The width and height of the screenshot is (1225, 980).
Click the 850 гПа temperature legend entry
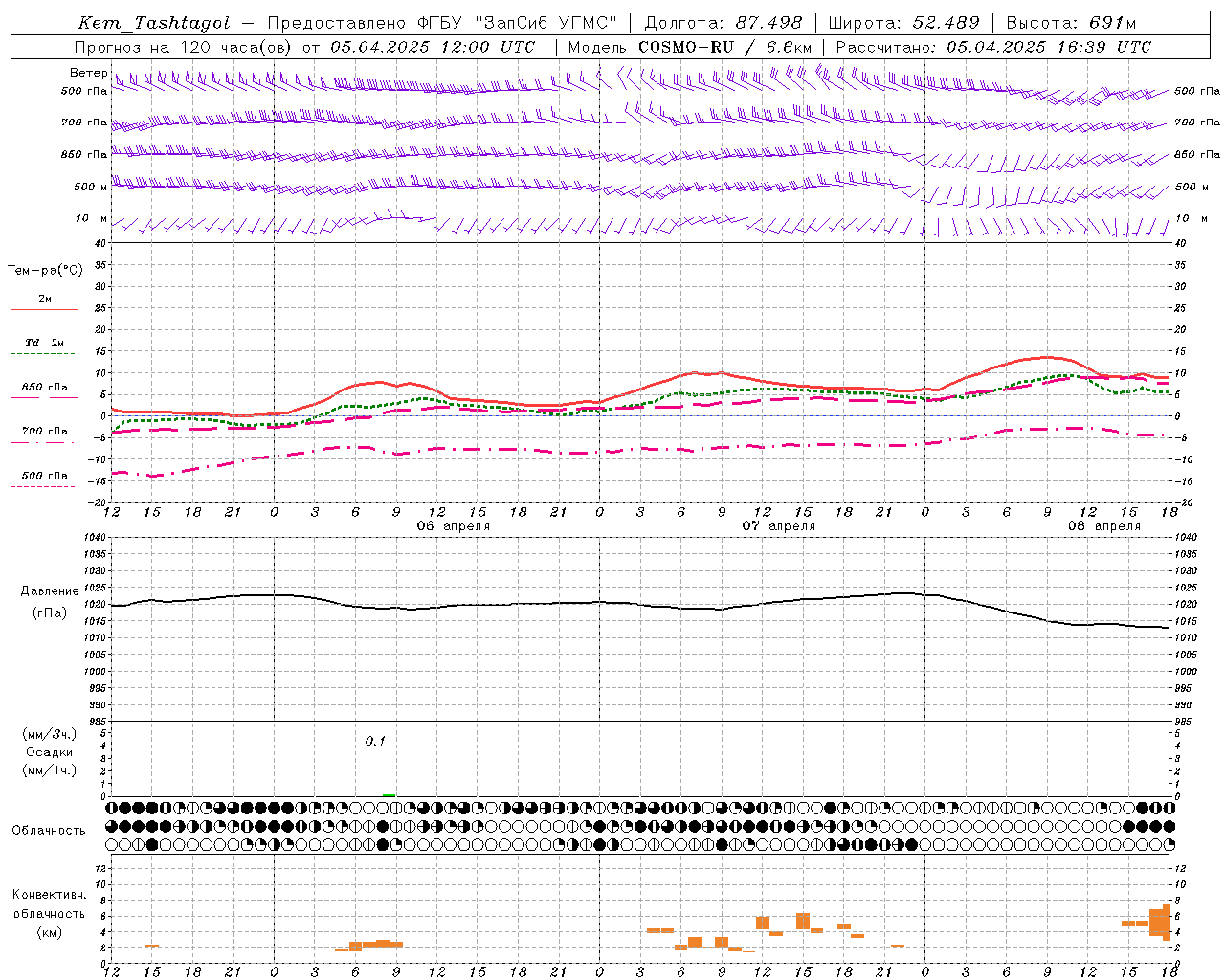[x=44, y=388]
